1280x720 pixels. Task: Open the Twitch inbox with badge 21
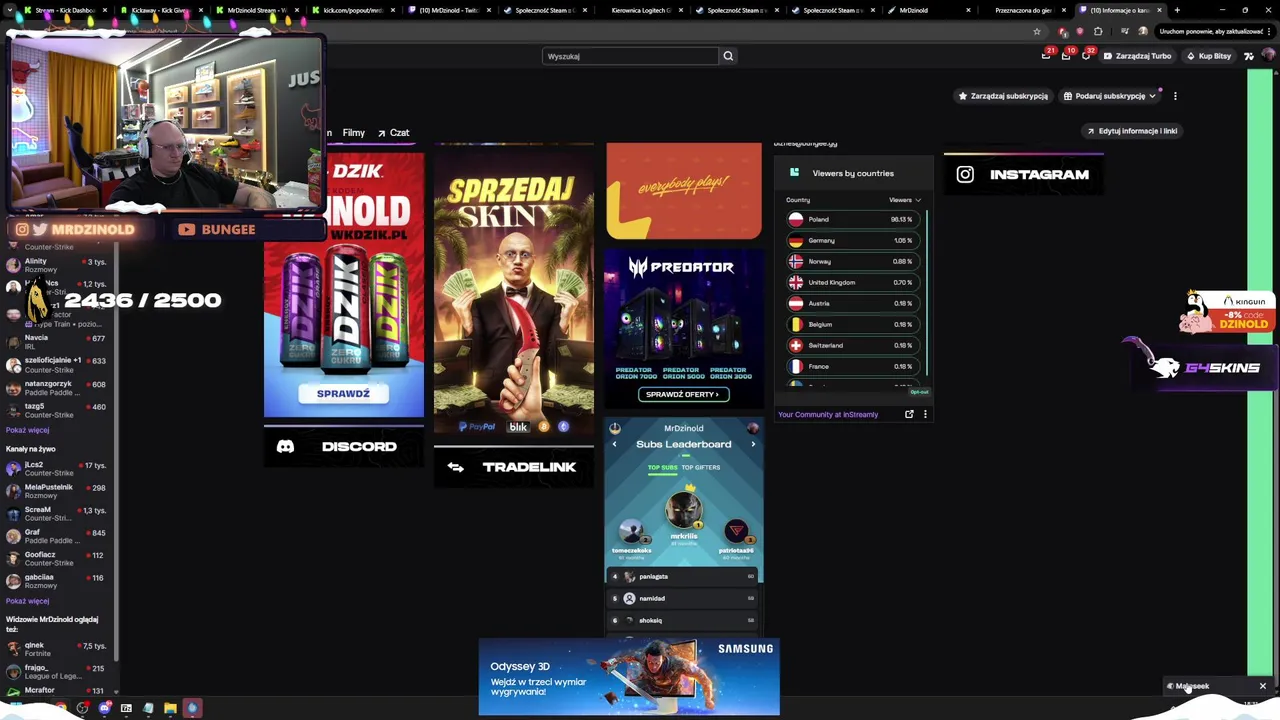[1046, 56]
